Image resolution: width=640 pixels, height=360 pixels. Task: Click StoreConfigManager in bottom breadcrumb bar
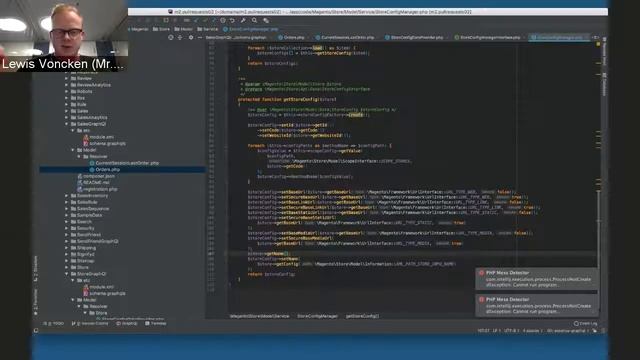[x=317, y=316]
